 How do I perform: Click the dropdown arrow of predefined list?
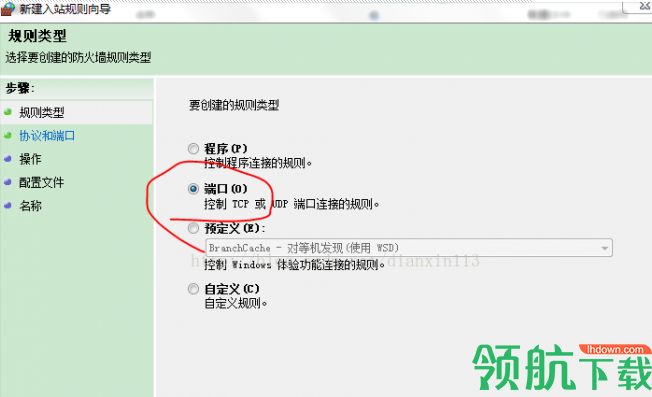605,248
